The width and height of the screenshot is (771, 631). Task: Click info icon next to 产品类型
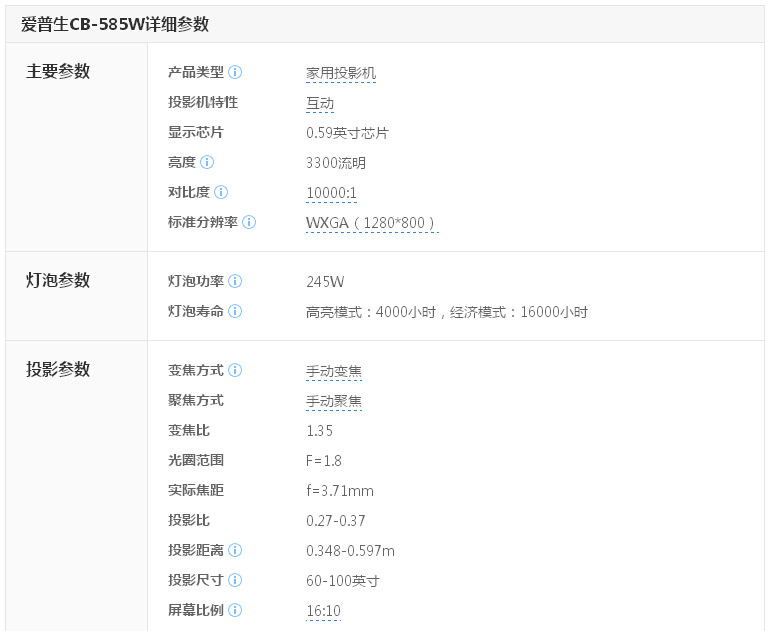pos(235,72)
